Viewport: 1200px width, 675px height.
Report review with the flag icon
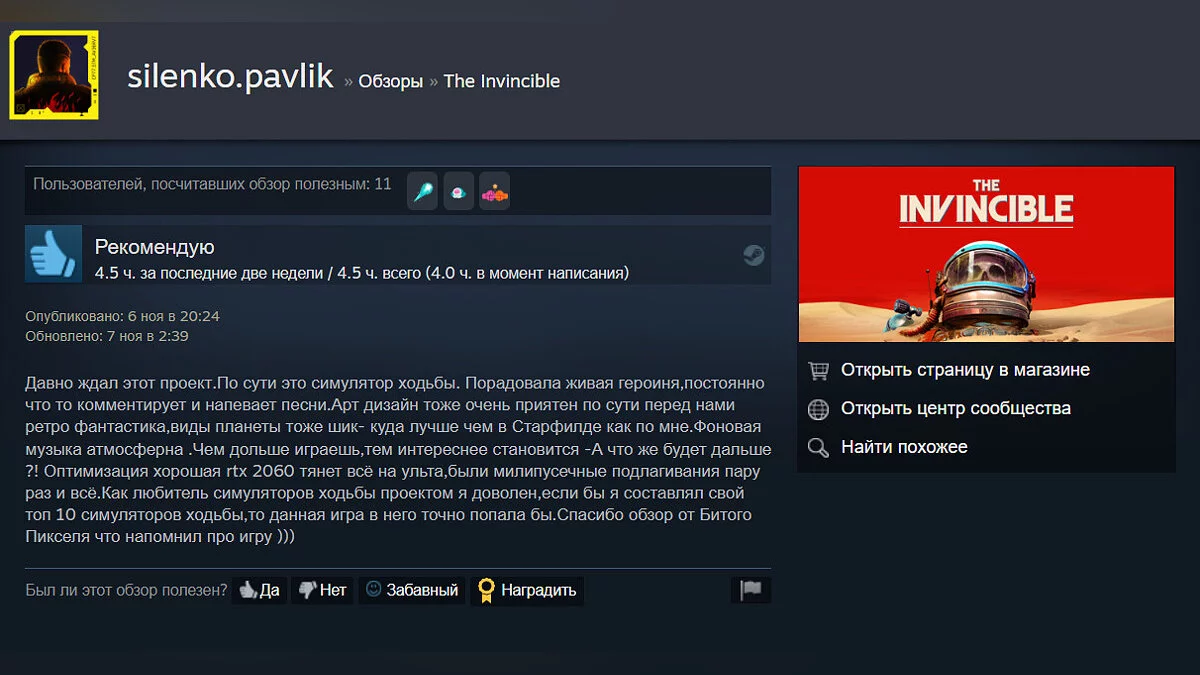(751, 590)
